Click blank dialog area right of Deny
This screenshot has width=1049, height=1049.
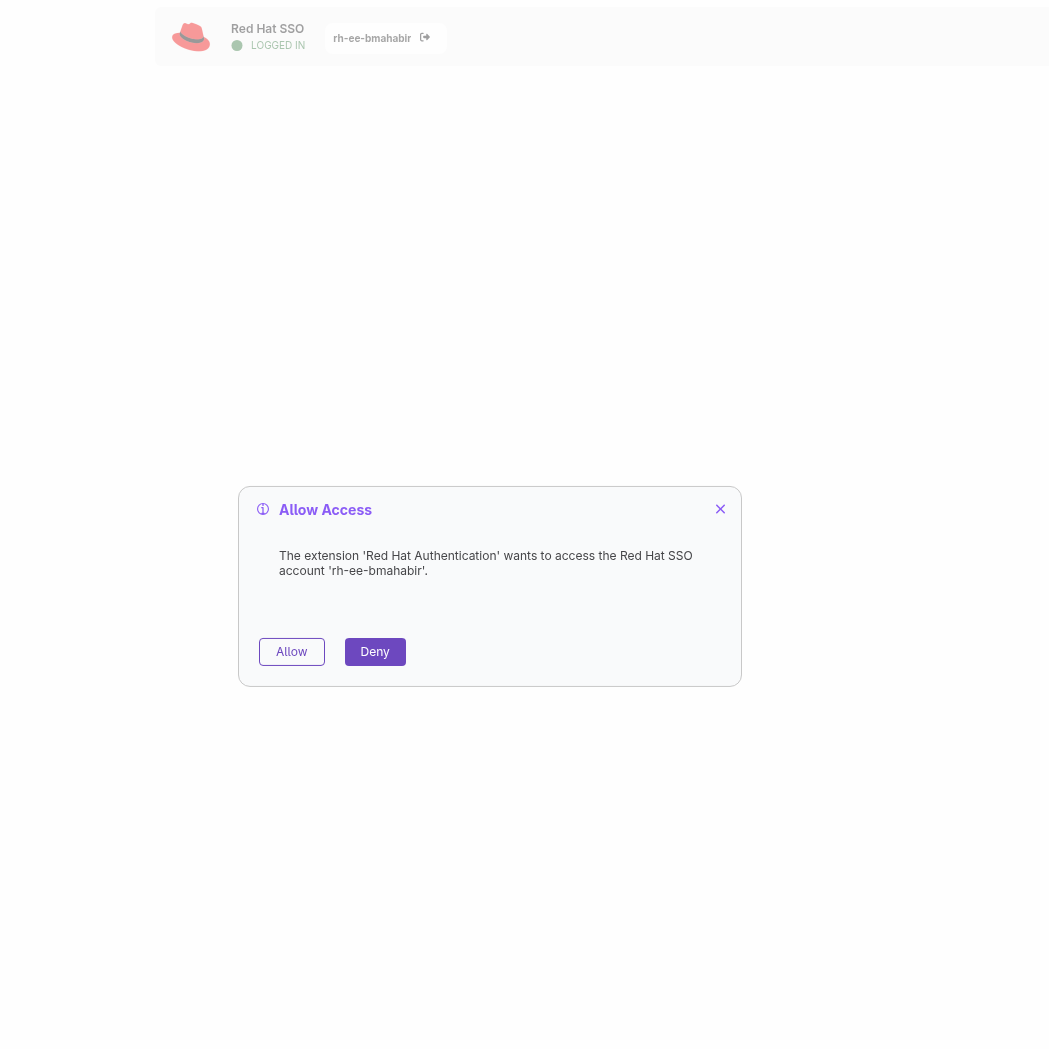(569, 652)
